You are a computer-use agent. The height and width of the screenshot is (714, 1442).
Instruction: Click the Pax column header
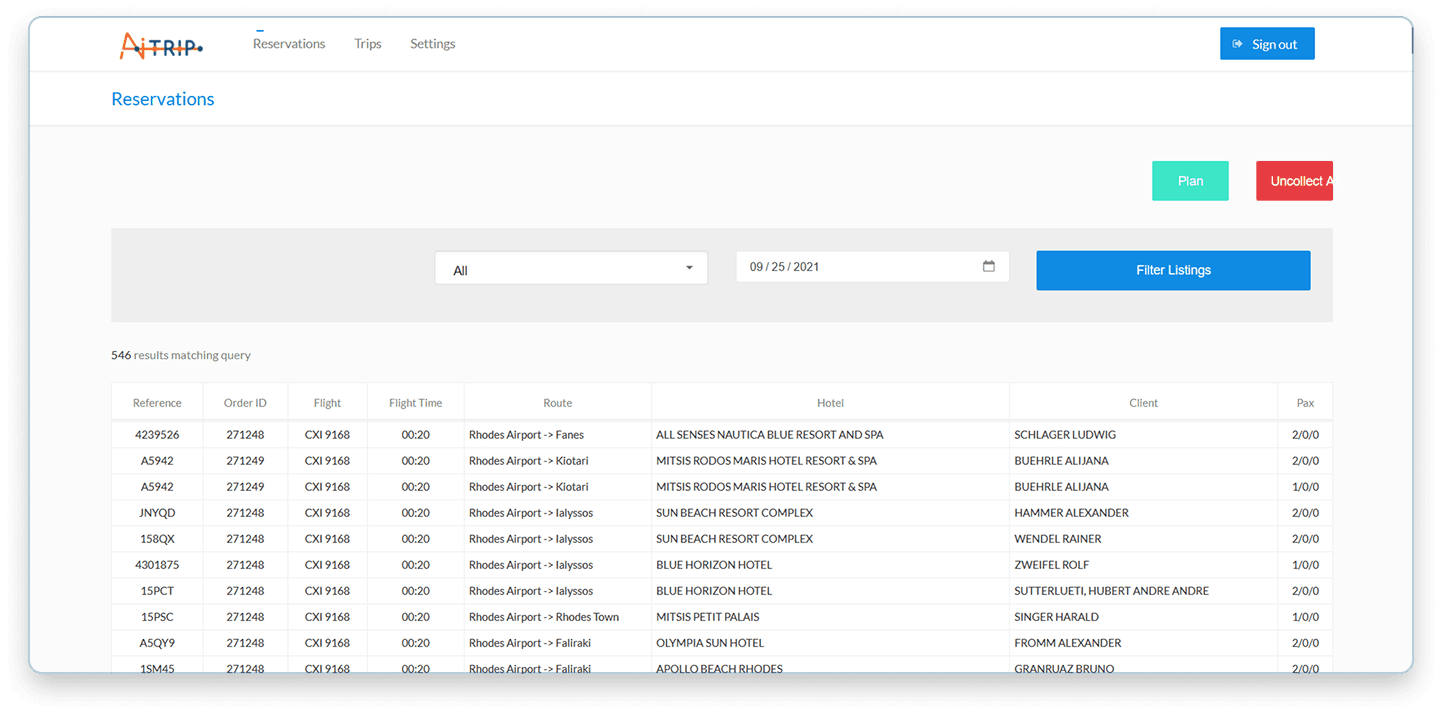click(x=1305, y=403)
